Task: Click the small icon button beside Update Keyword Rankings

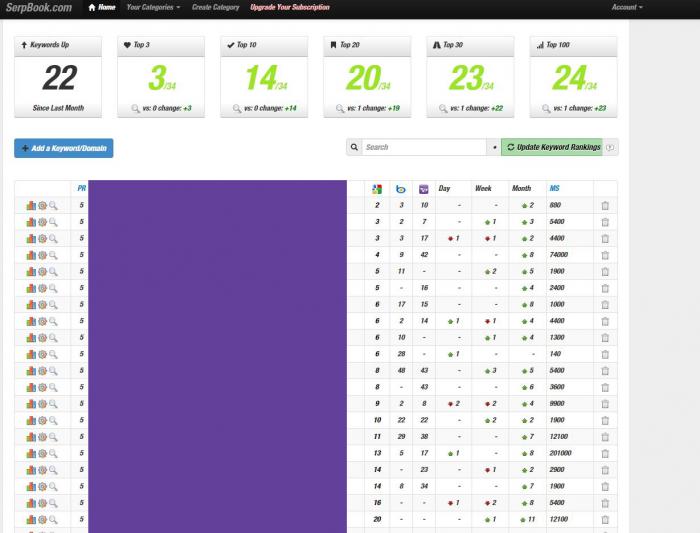Action: [x=611, y=147]
